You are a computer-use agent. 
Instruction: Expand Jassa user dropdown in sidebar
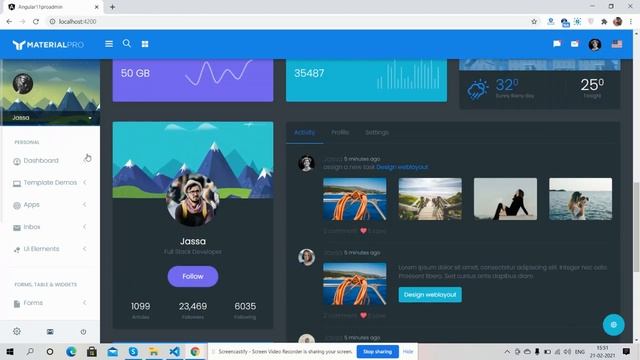tap(90, 118)
